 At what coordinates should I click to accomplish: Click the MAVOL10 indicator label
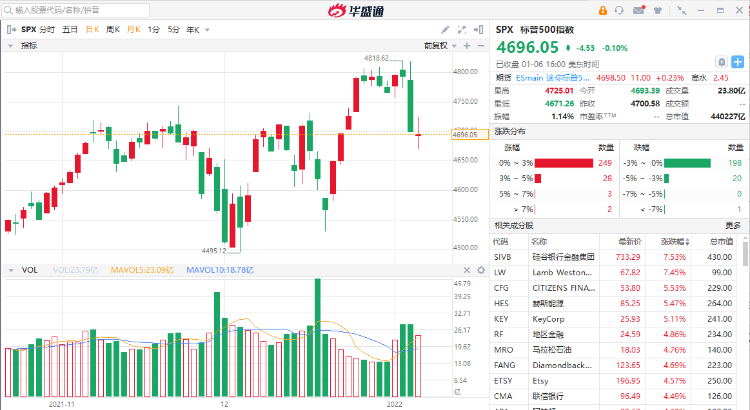coord(220,270)
